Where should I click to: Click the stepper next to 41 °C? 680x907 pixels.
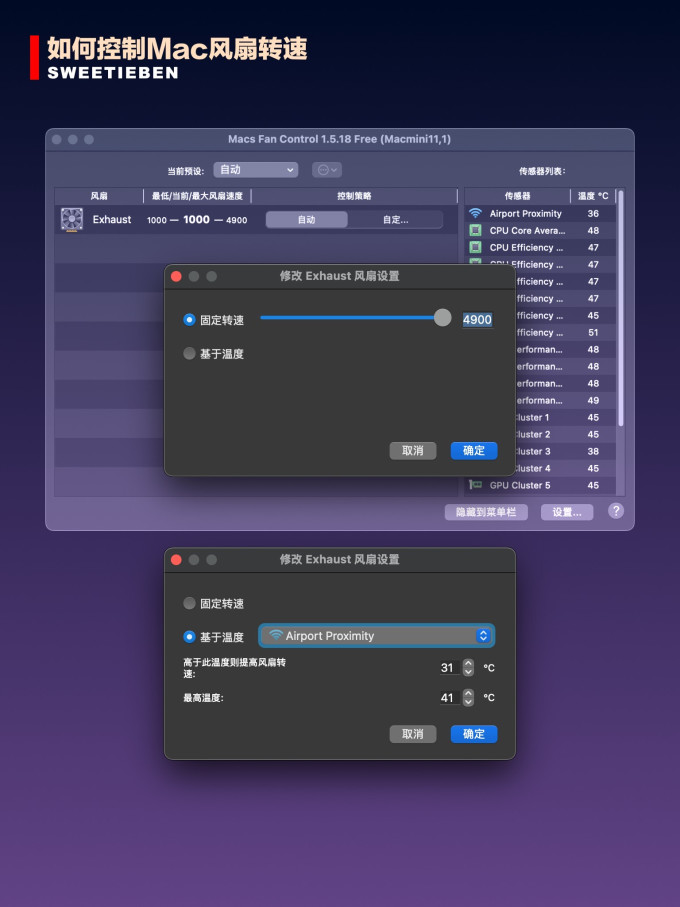click(x=468, y=698)
